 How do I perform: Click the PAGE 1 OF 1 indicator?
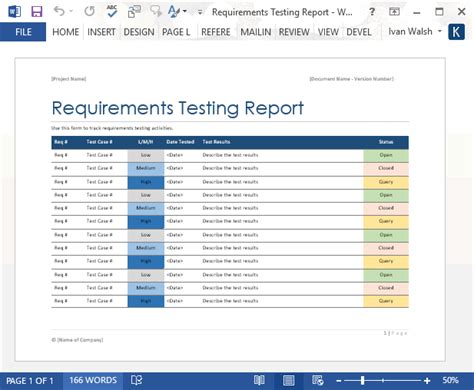point(30,381)
